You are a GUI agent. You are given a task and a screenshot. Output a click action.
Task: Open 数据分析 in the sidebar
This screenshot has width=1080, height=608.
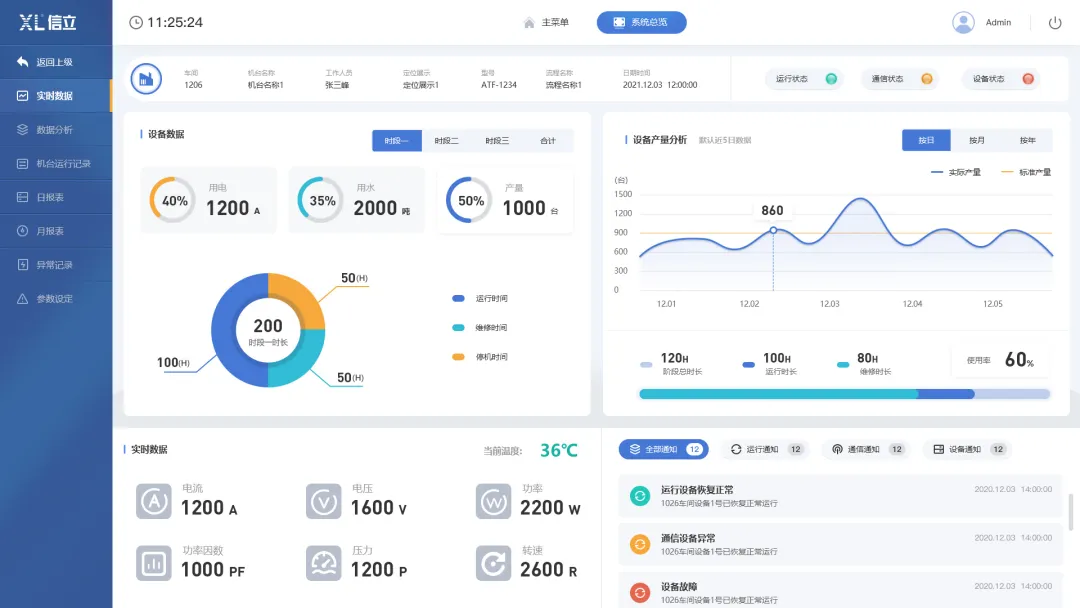(x=55, y=130)
